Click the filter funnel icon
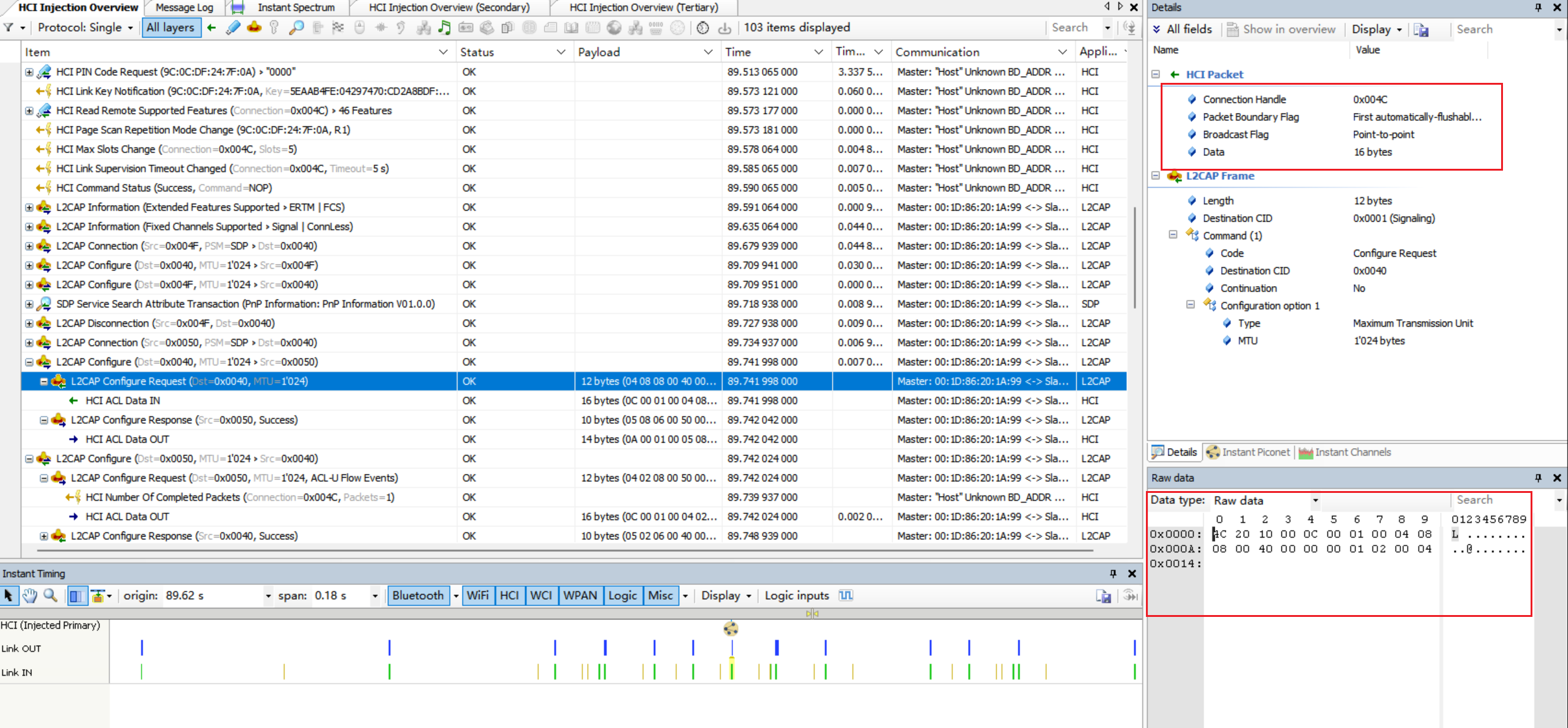Viewport: 1568px width, 728px height. coord(9,28)
